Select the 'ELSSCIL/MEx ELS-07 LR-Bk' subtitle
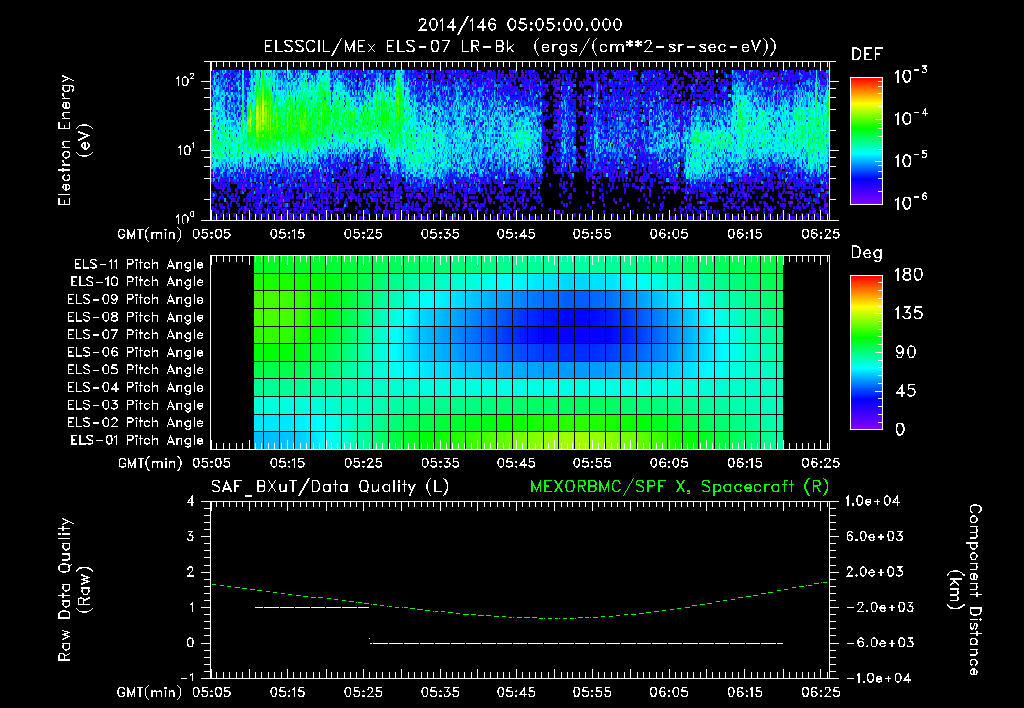 [389, 47]
